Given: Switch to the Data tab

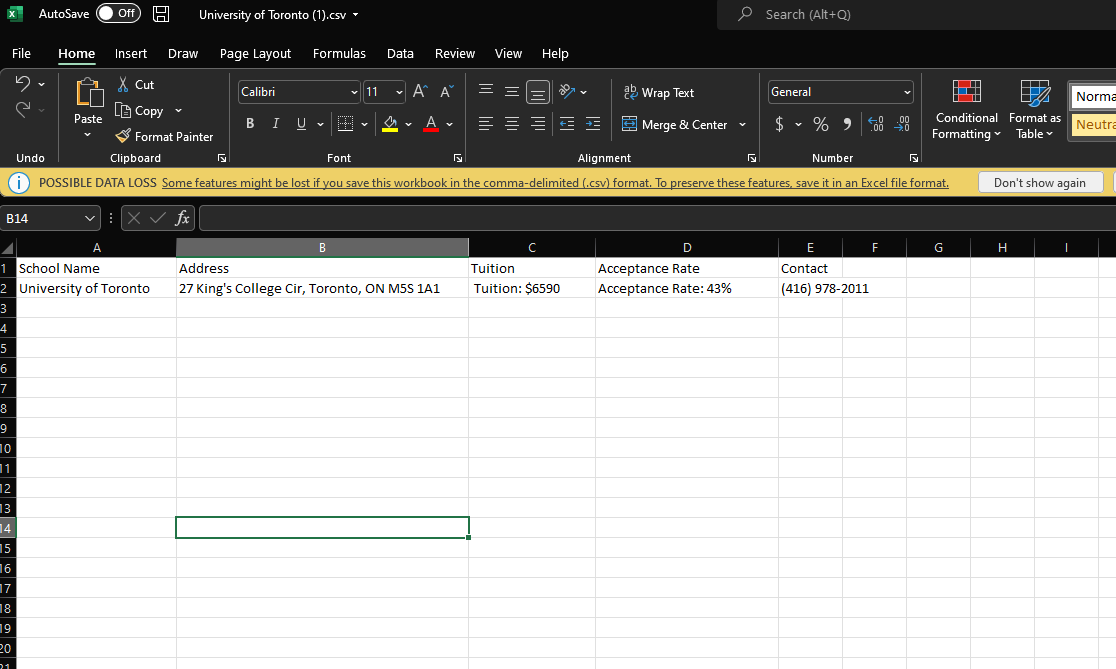Looking at the screenshot, I should tap(400, 53).
